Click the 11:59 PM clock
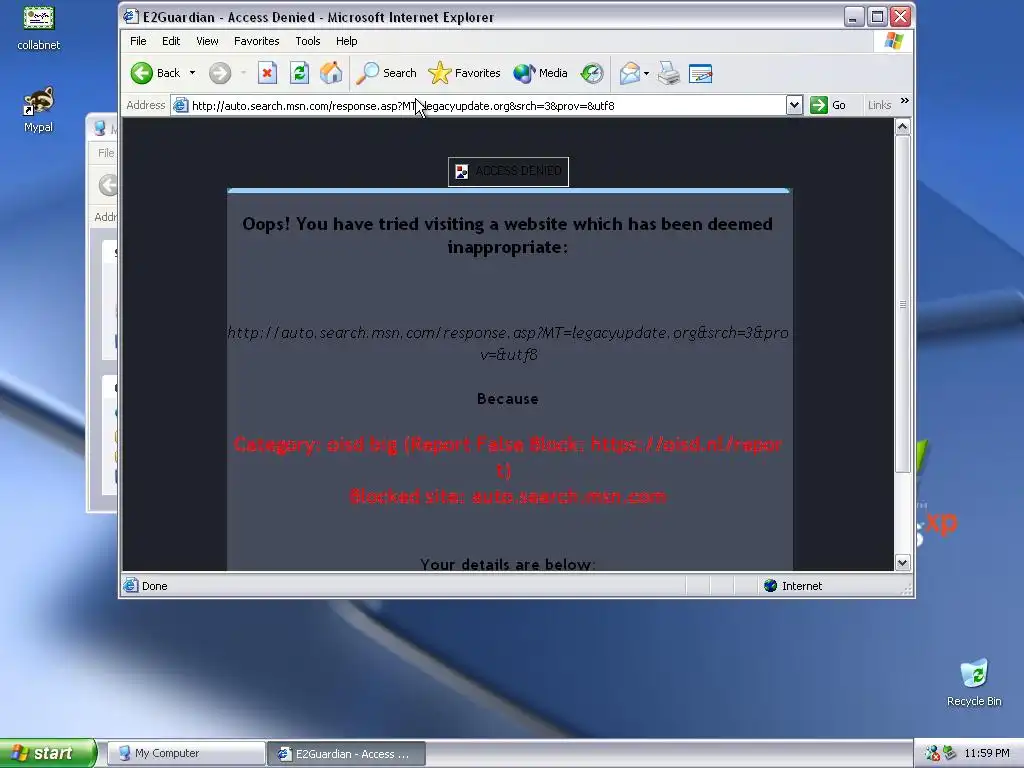Viewport: 1024px width, 768px height. [987, 753]
